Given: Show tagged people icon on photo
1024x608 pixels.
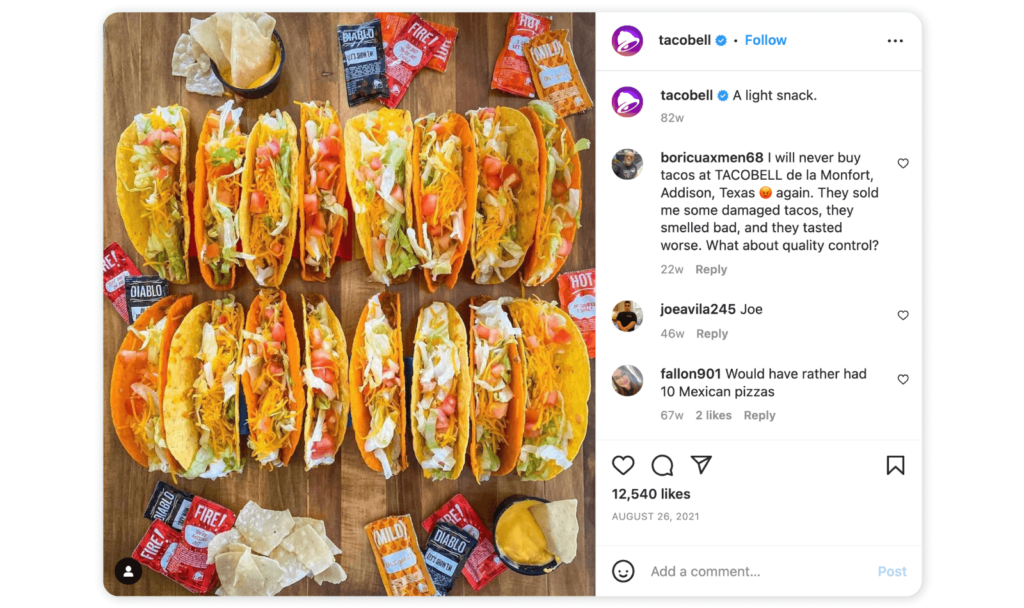Looking at the screenshot, I should 129,571.
